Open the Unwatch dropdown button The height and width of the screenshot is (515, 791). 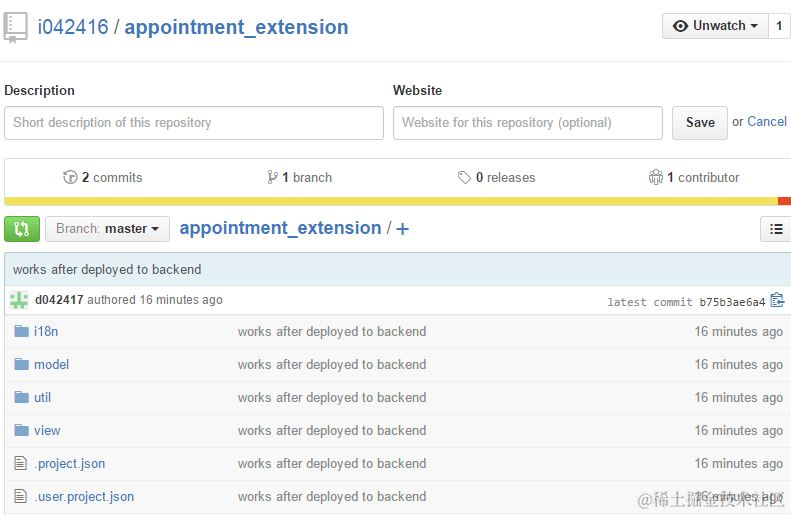click(x=715, y=26)
